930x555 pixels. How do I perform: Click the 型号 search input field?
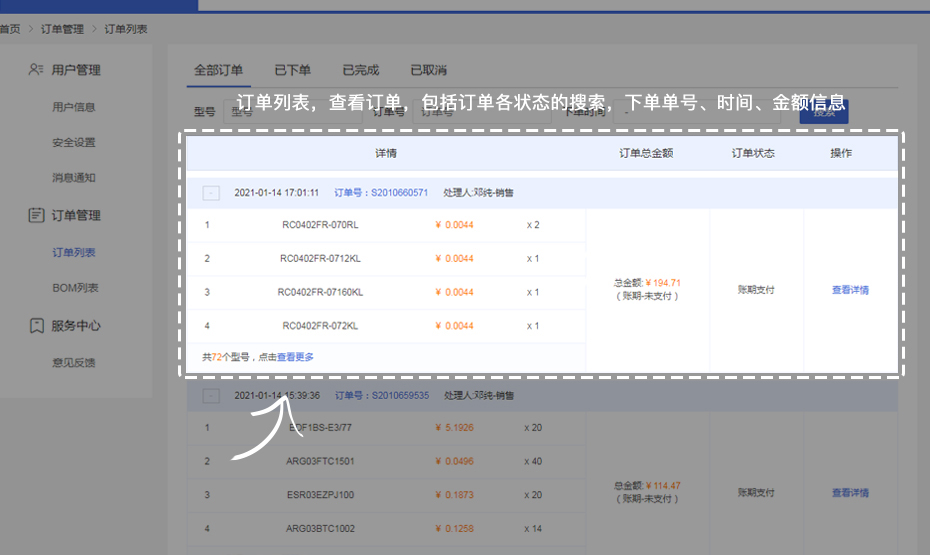coord(290,112)
